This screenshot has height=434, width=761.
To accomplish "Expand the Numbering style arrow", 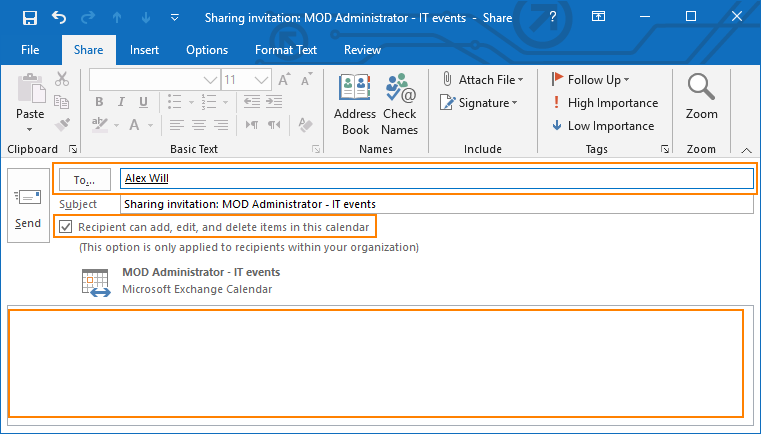I will click(x=226, y=102).
